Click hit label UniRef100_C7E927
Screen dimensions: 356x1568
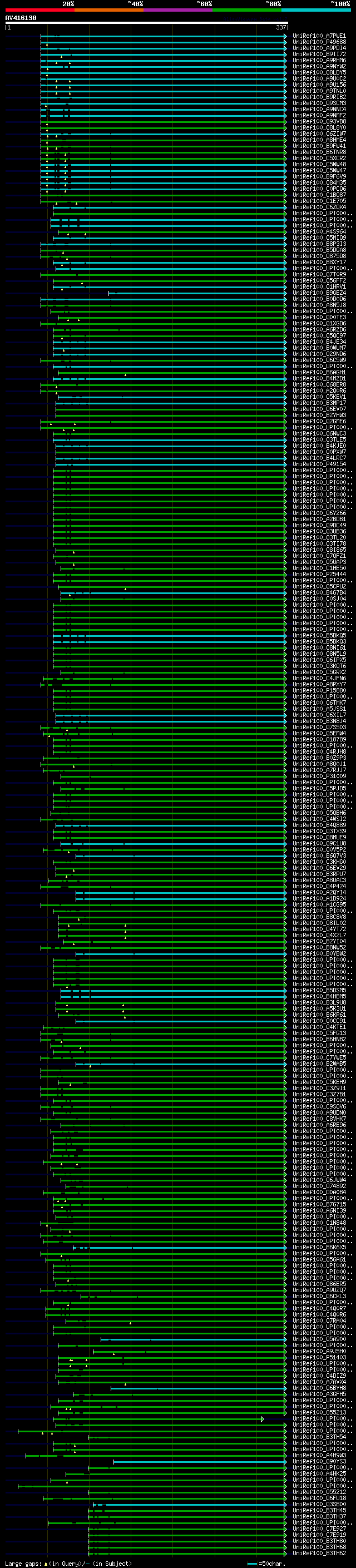pyautogui.click(x=319, y=1529)
